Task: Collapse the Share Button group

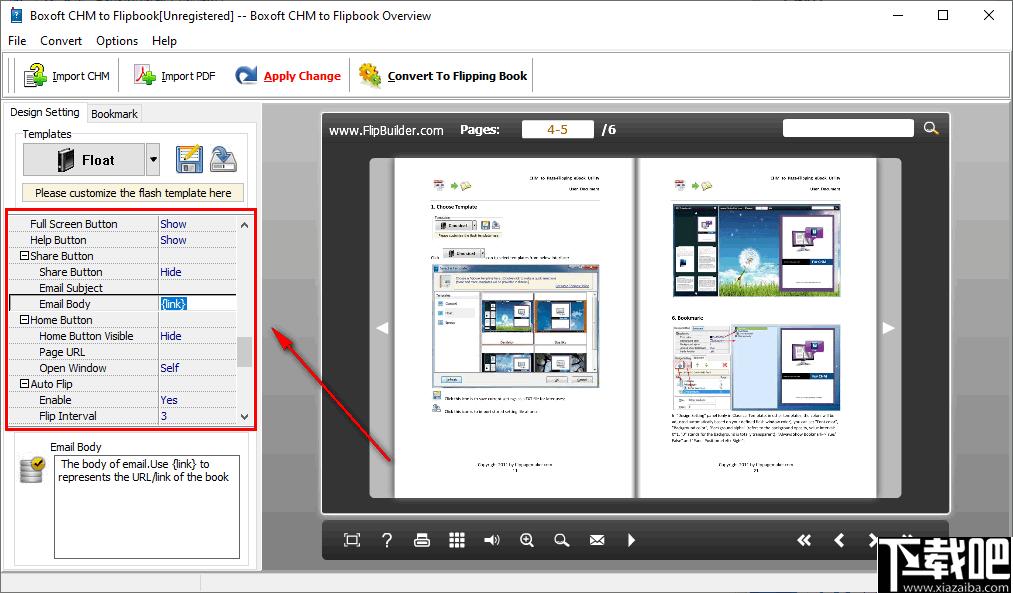Action: pos(25,256)
